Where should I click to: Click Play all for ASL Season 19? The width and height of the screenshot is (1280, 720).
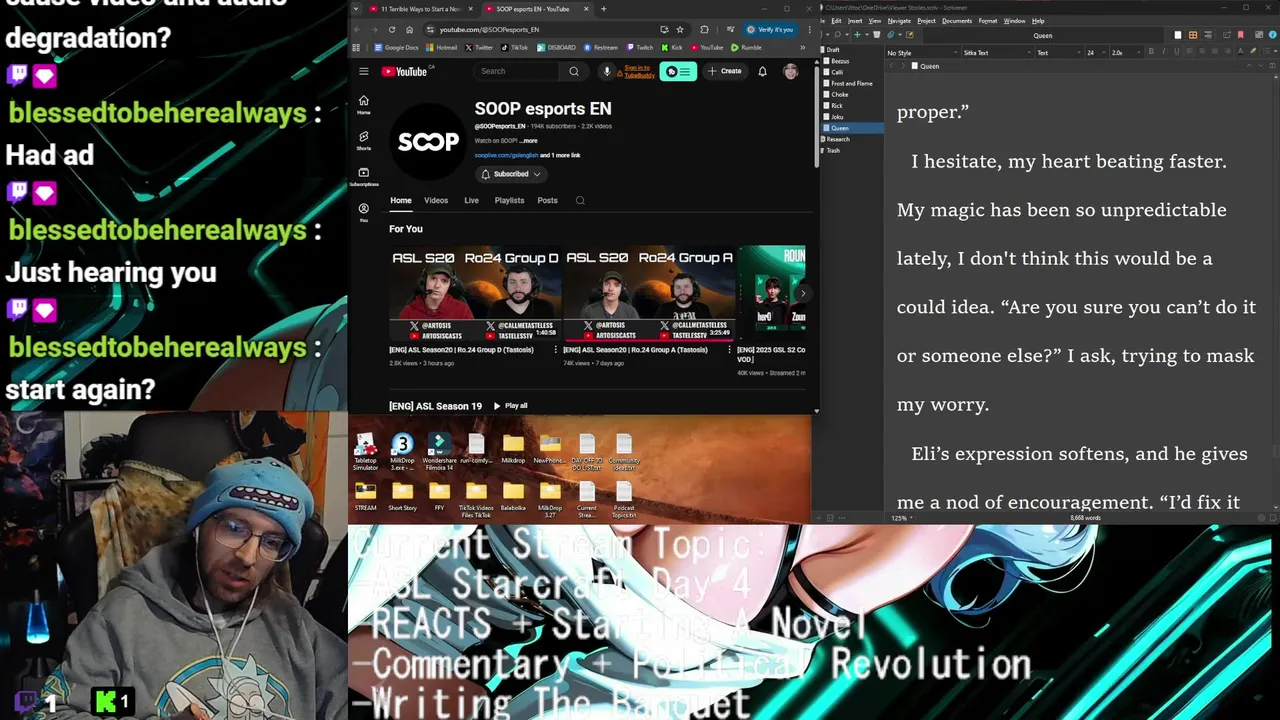pos(510,406)
